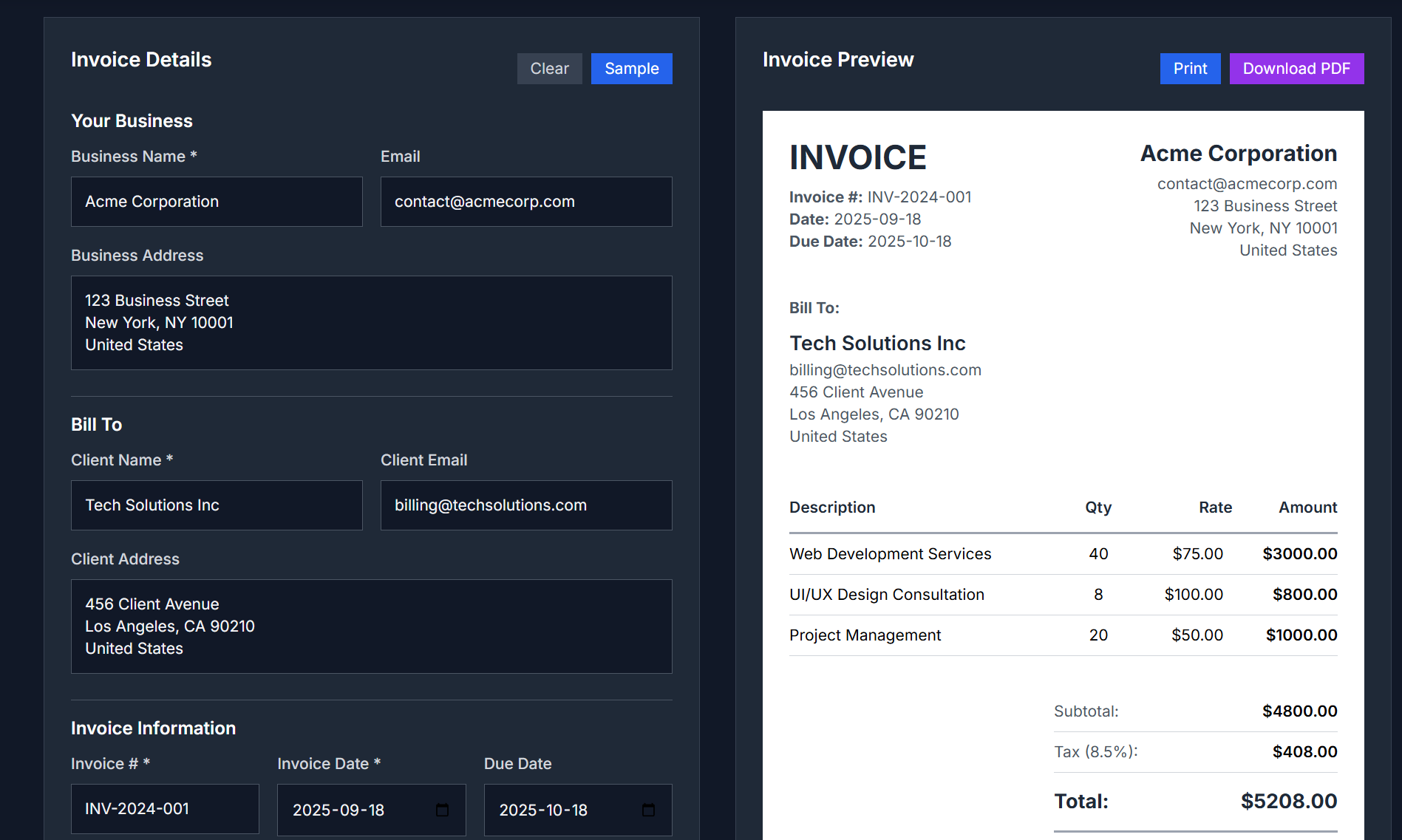Screen dimensions: 1402x840
Task: Click Acme Corporation heading in preview
Action: click(x=1238, y=154)
